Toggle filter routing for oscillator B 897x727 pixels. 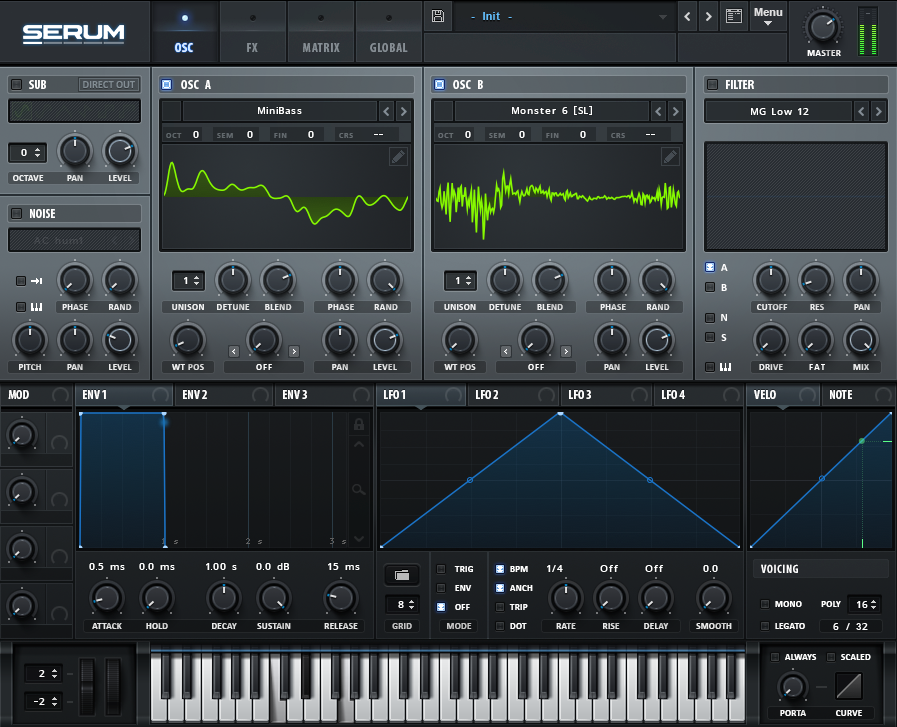coord(710,287)
